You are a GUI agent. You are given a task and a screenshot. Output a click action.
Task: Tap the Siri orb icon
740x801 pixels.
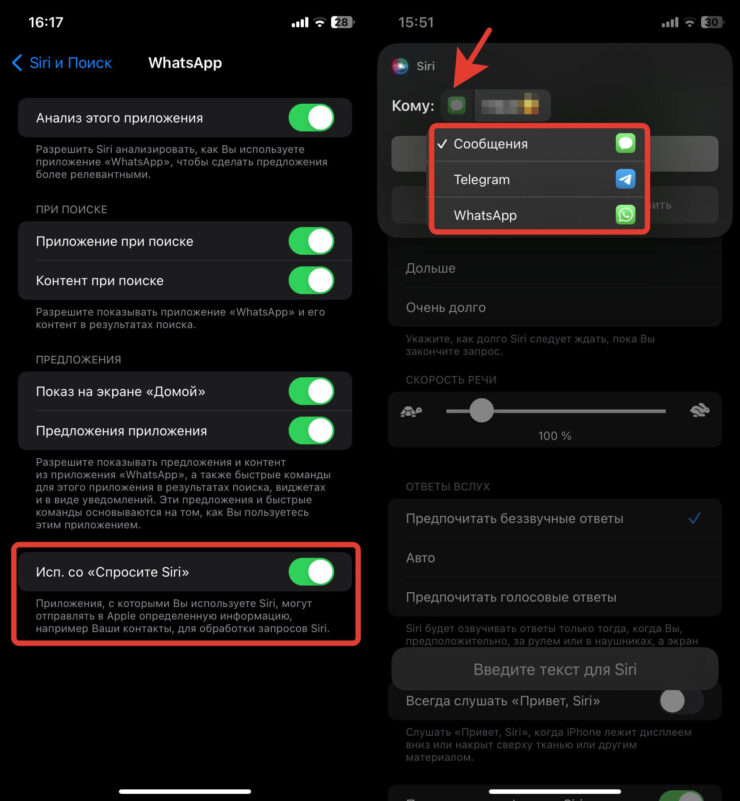tap(400, 66)
